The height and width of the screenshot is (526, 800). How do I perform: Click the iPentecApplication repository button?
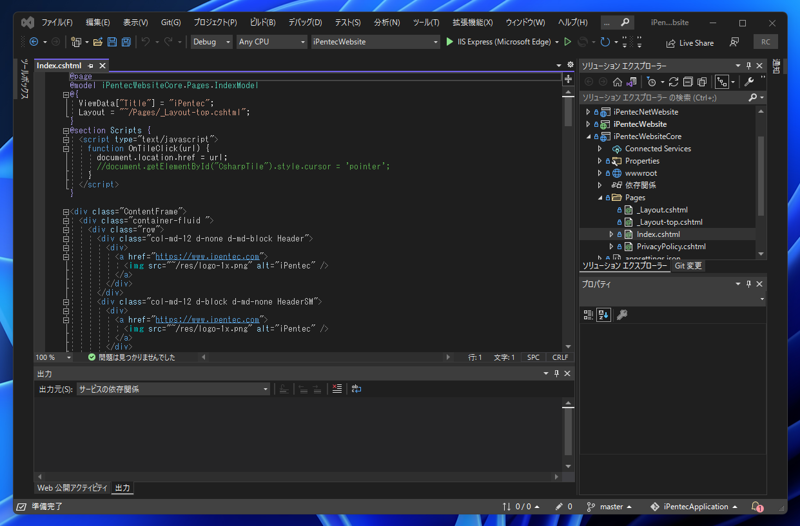[x=694, y=507]
